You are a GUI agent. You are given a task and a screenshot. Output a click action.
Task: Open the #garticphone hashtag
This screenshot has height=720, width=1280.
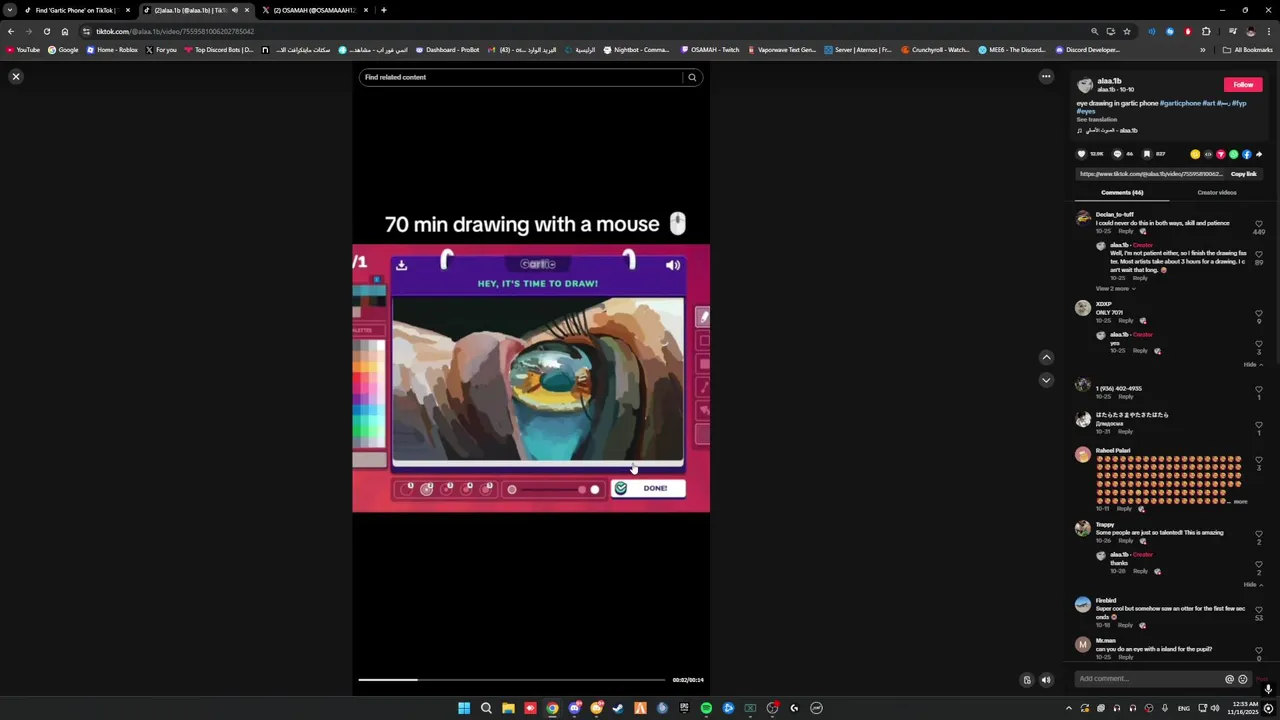tap(1180, 103)
